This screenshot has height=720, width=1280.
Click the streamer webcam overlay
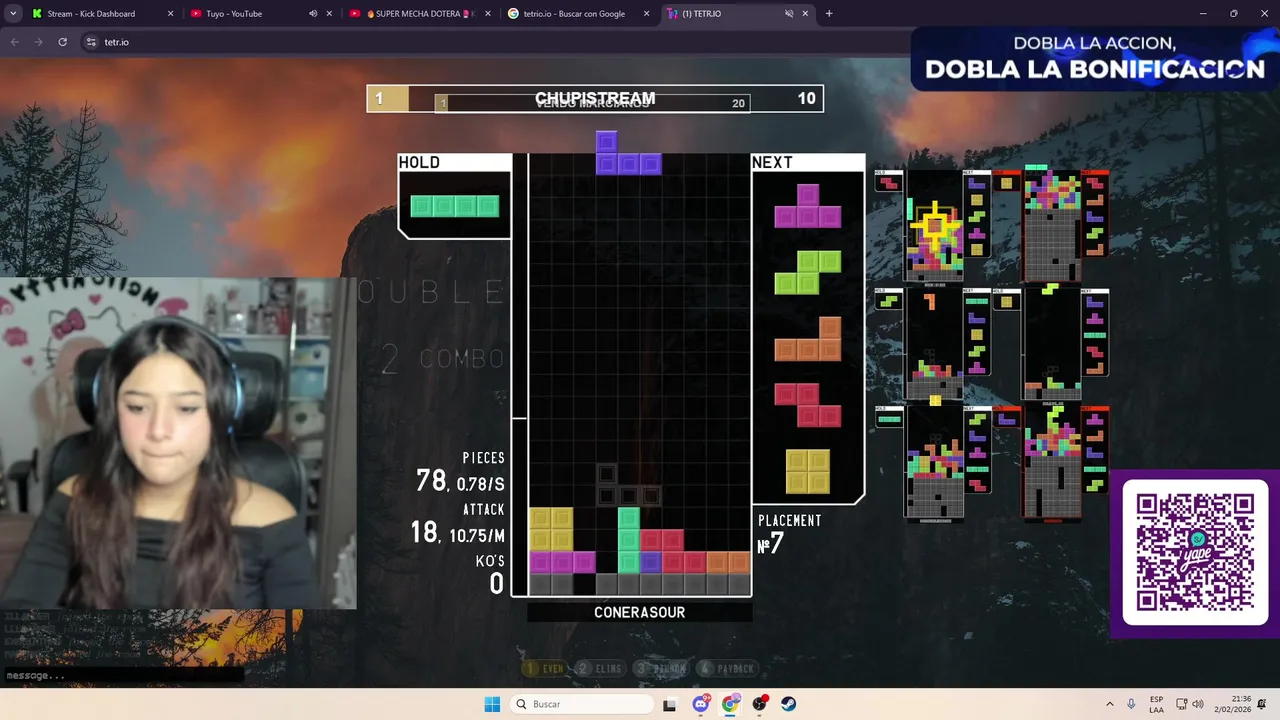tap(178, 443)
